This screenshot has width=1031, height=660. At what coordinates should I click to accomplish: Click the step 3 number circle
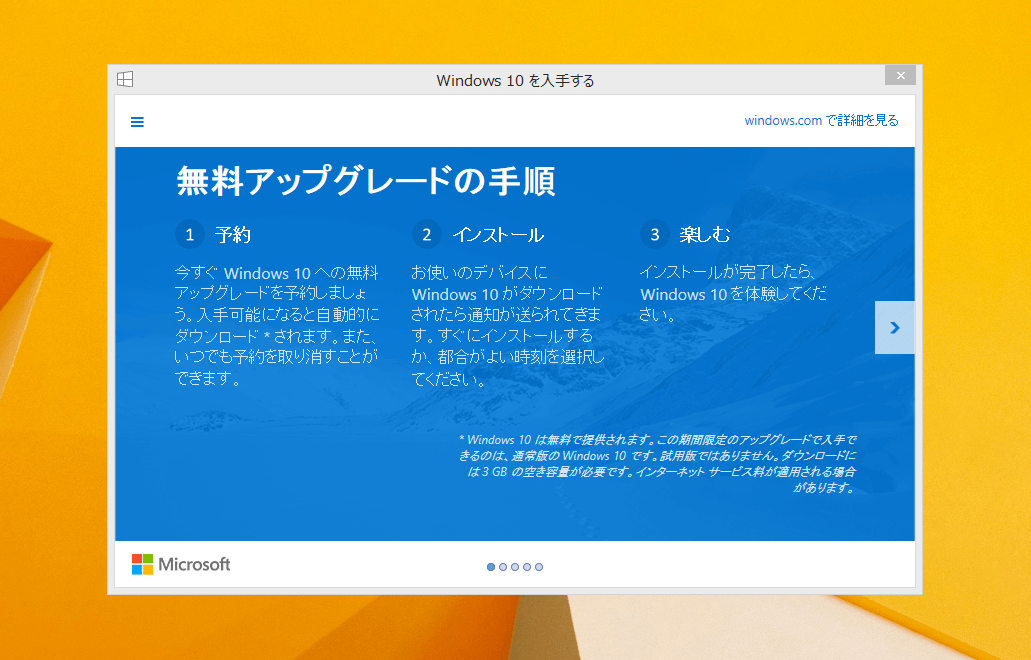pyautogui.click(x=655, y=235)
